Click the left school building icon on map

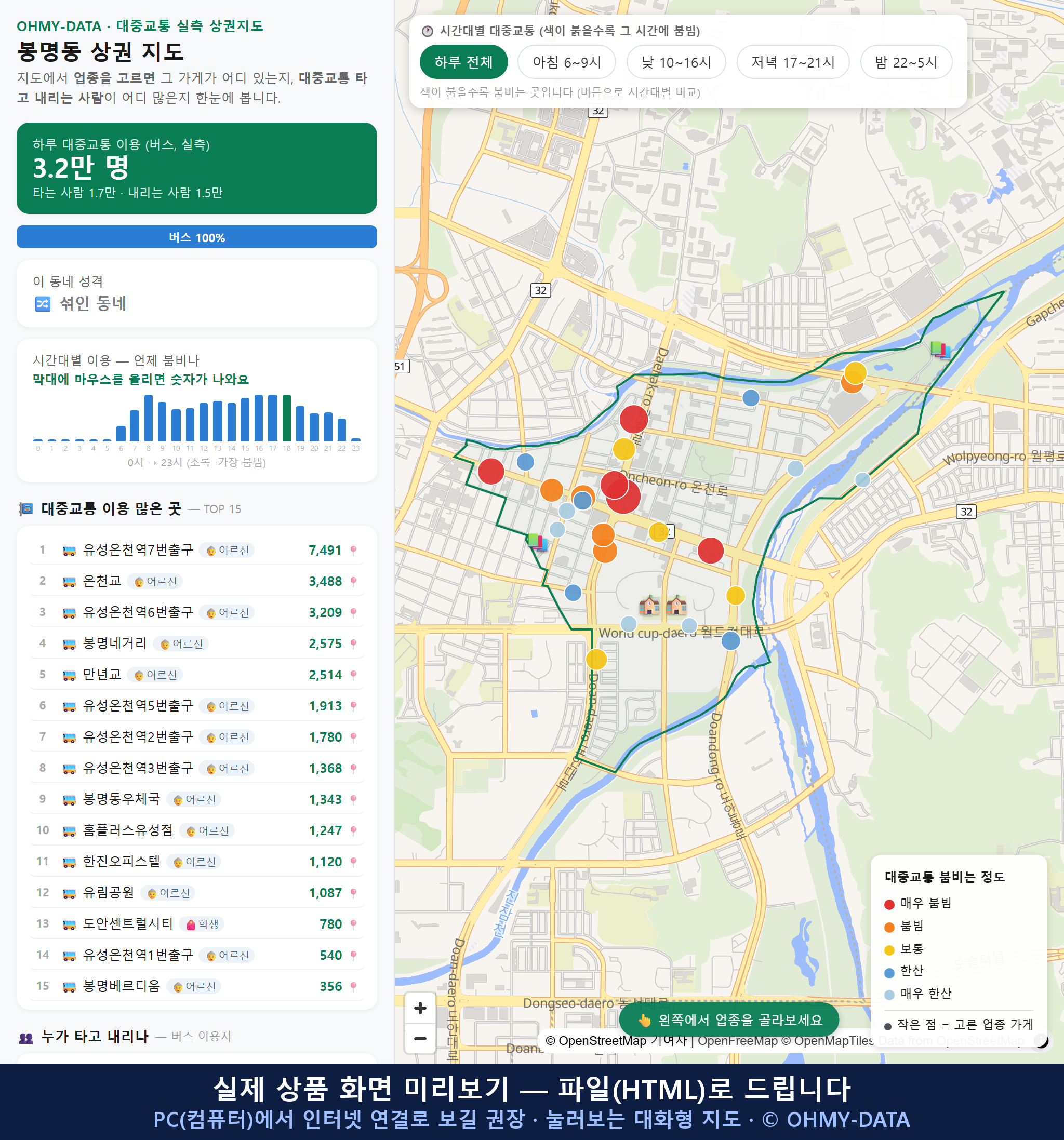tap(649, 605)
